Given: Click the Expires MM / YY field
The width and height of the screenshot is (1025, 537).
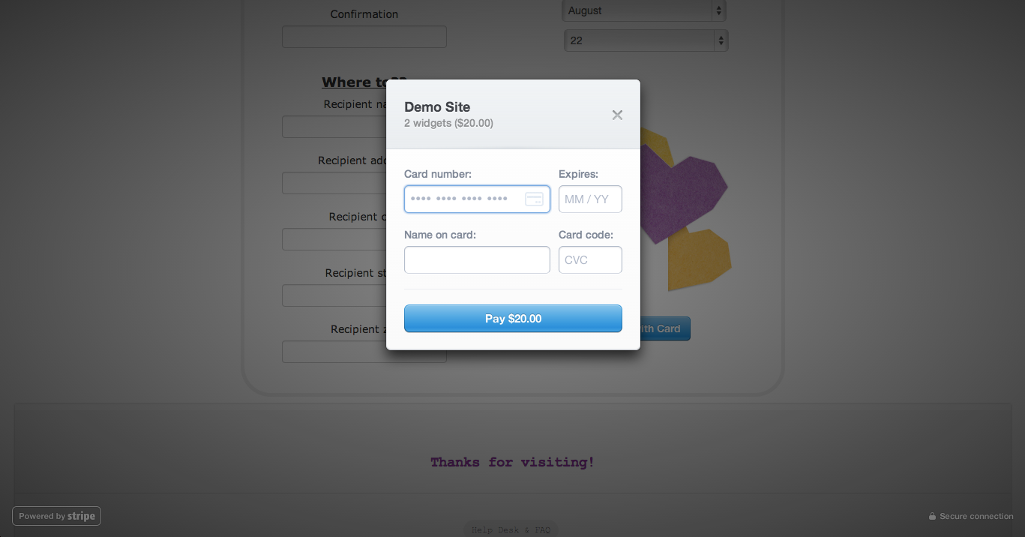Looking at the screenshot, I should point(590,199).
